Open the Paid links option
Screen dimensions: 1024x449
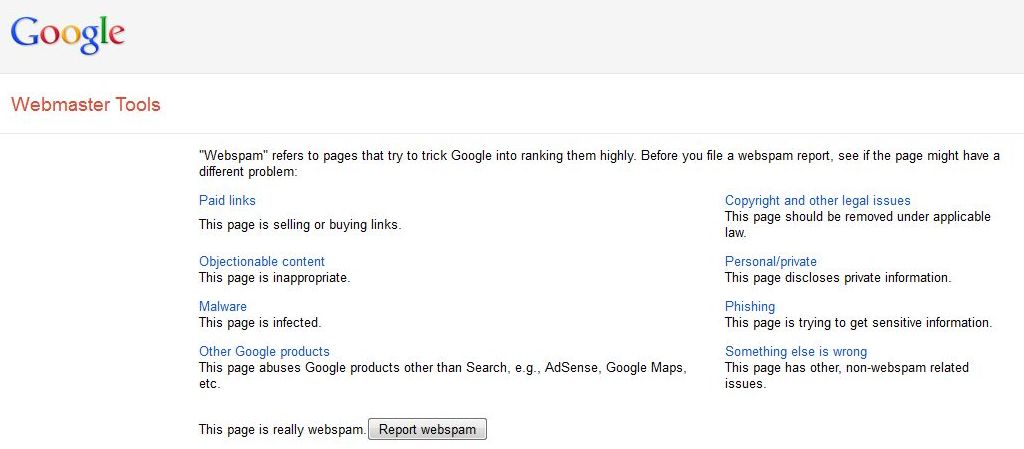(x=227, y=200)
